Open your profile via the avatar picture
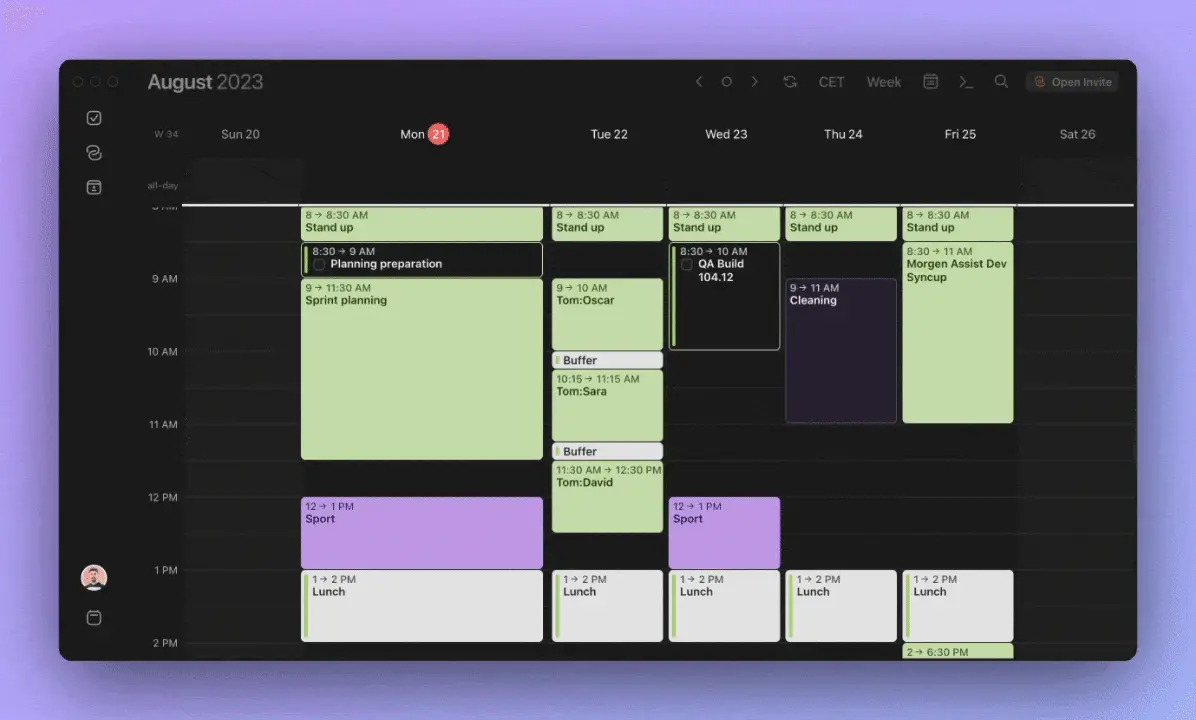This screenshot has height=720, width=1196. pyautogui.click(x=93, y=577)
